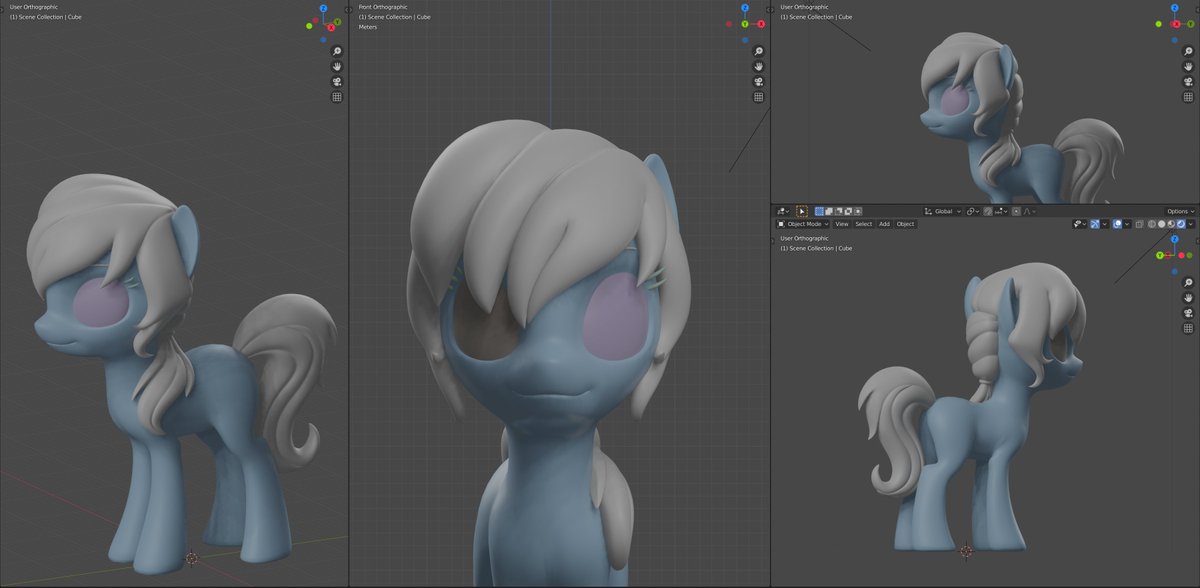This screenshot has width=1200, height=588.
Task: Open the editor type selector icon
Action: click(781, 211)
